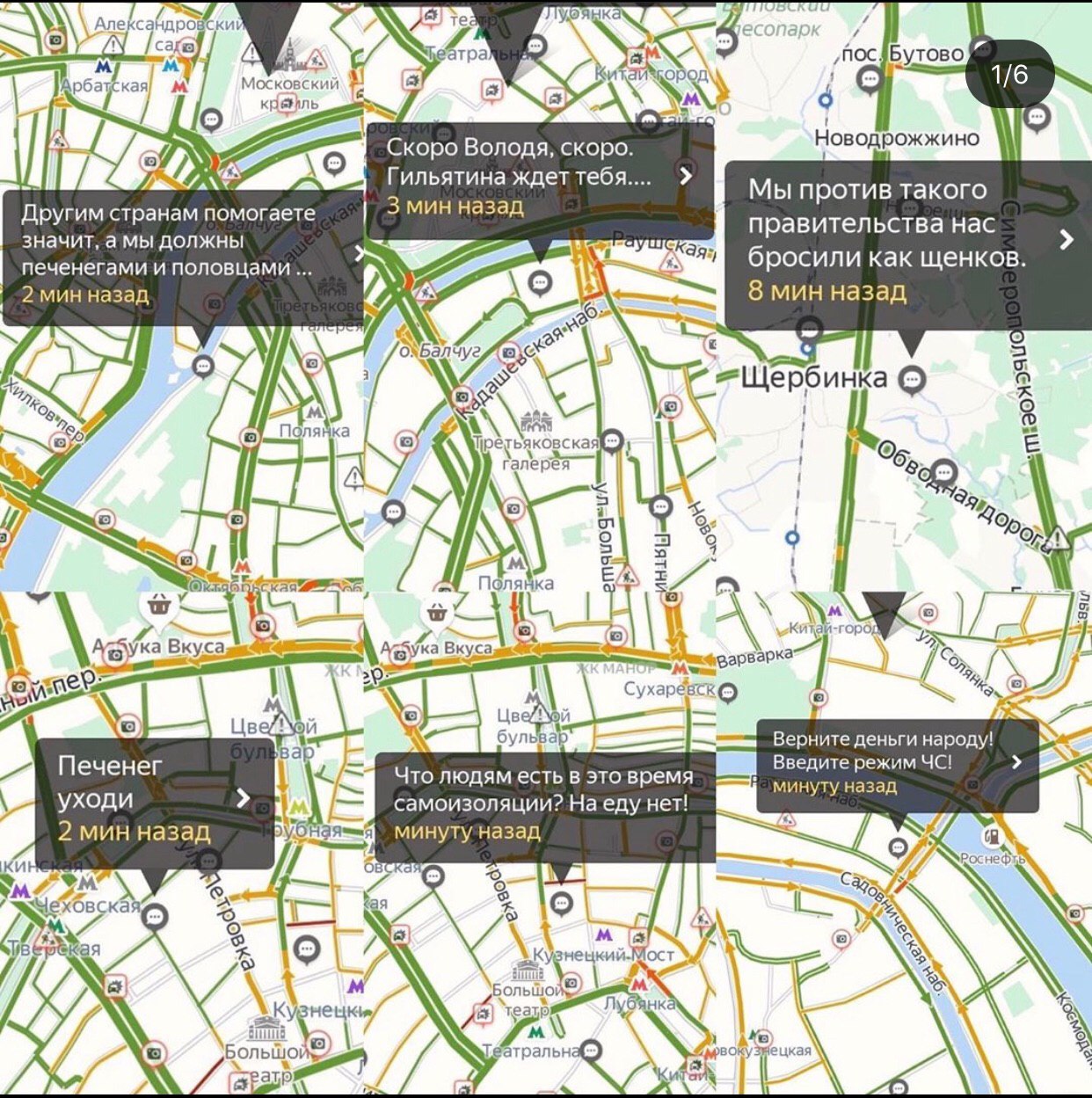Open comment pin under 'Другим странам' popup
The width and height of the screenshot is (1092, 1098).
[x=203, y=365]
